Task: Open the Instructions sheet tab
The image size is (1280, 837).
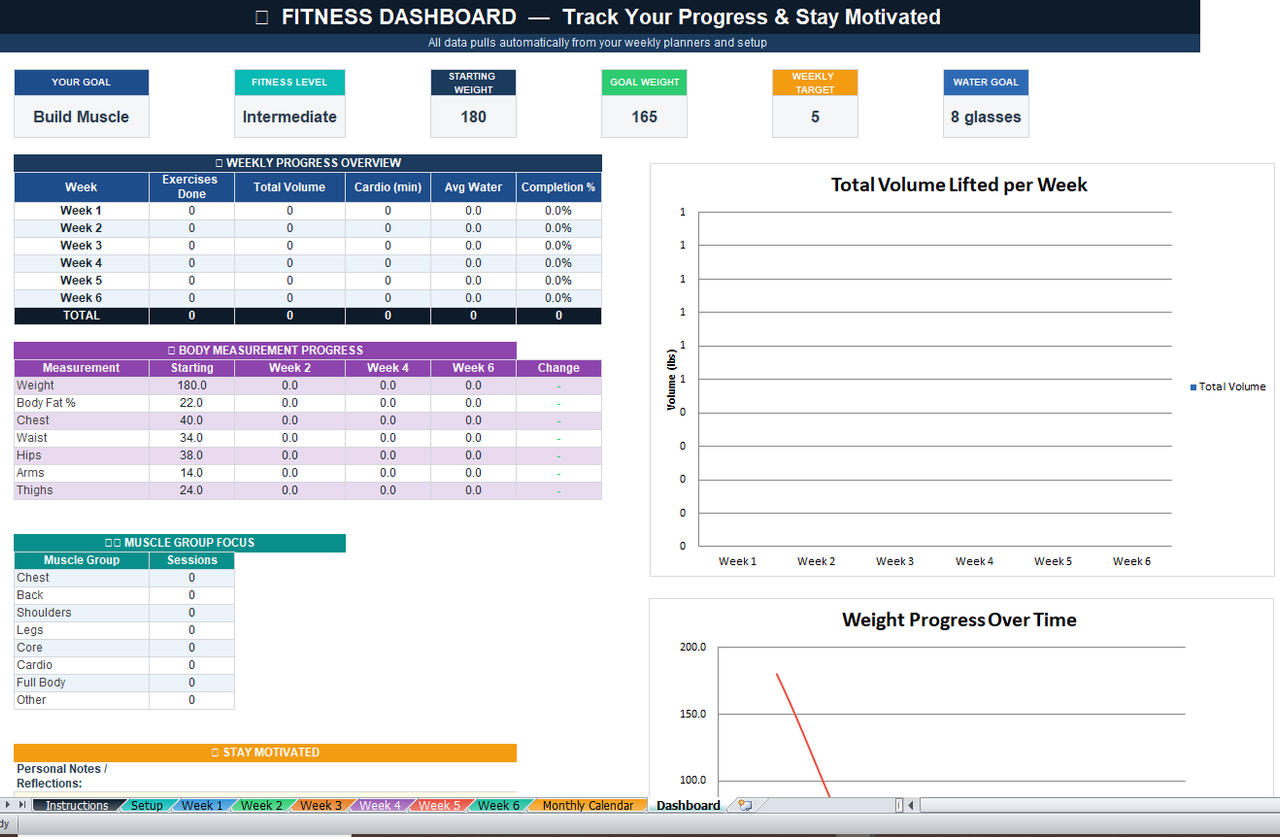Action: [x=77, y=805]
